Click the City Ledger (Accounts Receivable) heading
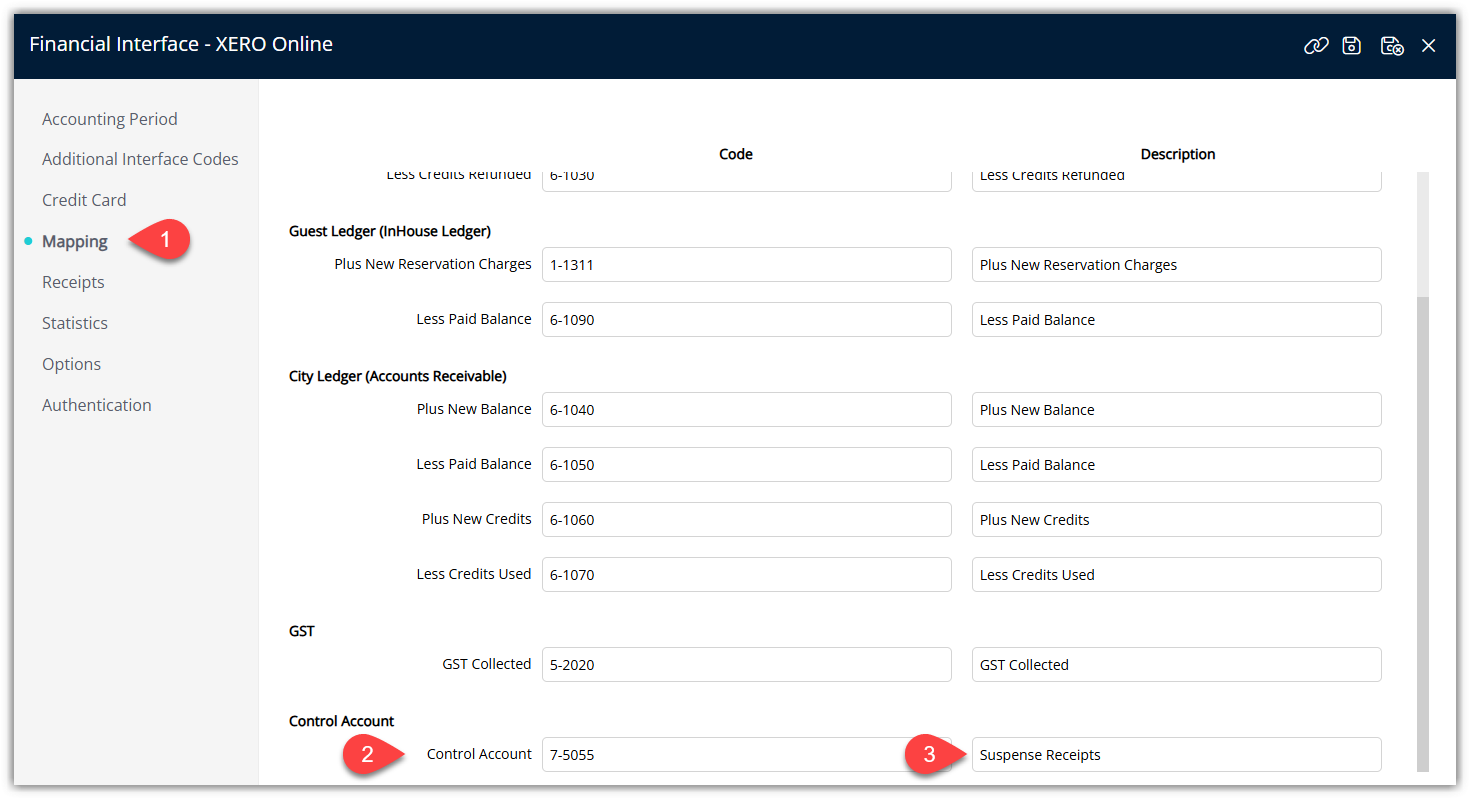This screenshot has width=1472, height=801. click(398, 376)
